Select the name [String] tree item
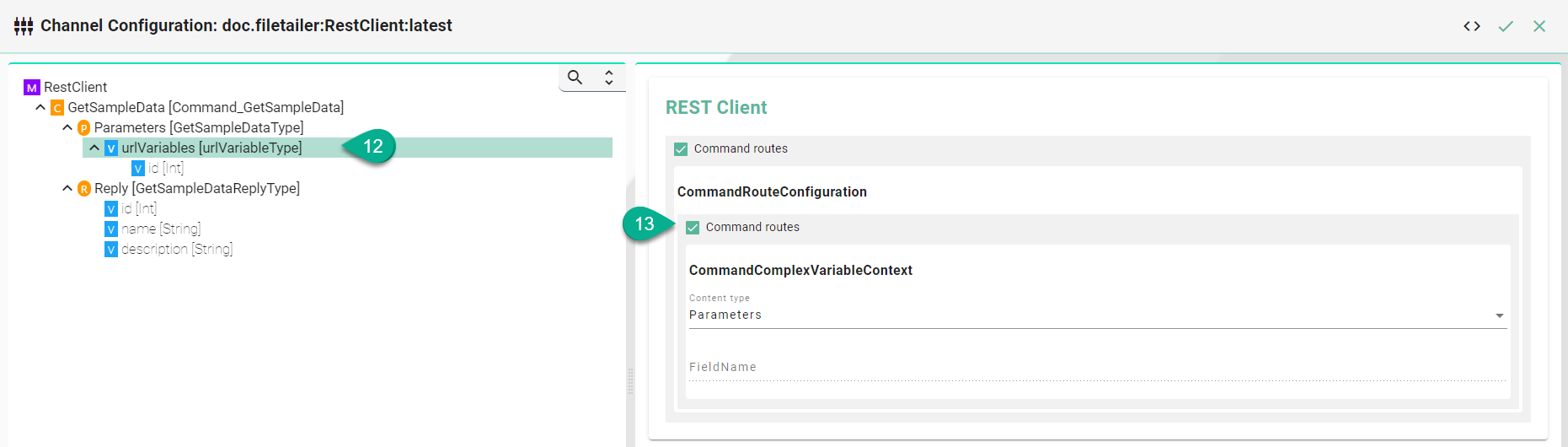Image resolution: width=1568 pixels, height=447 pixels. pyautogui.click(x=160, y=229)
